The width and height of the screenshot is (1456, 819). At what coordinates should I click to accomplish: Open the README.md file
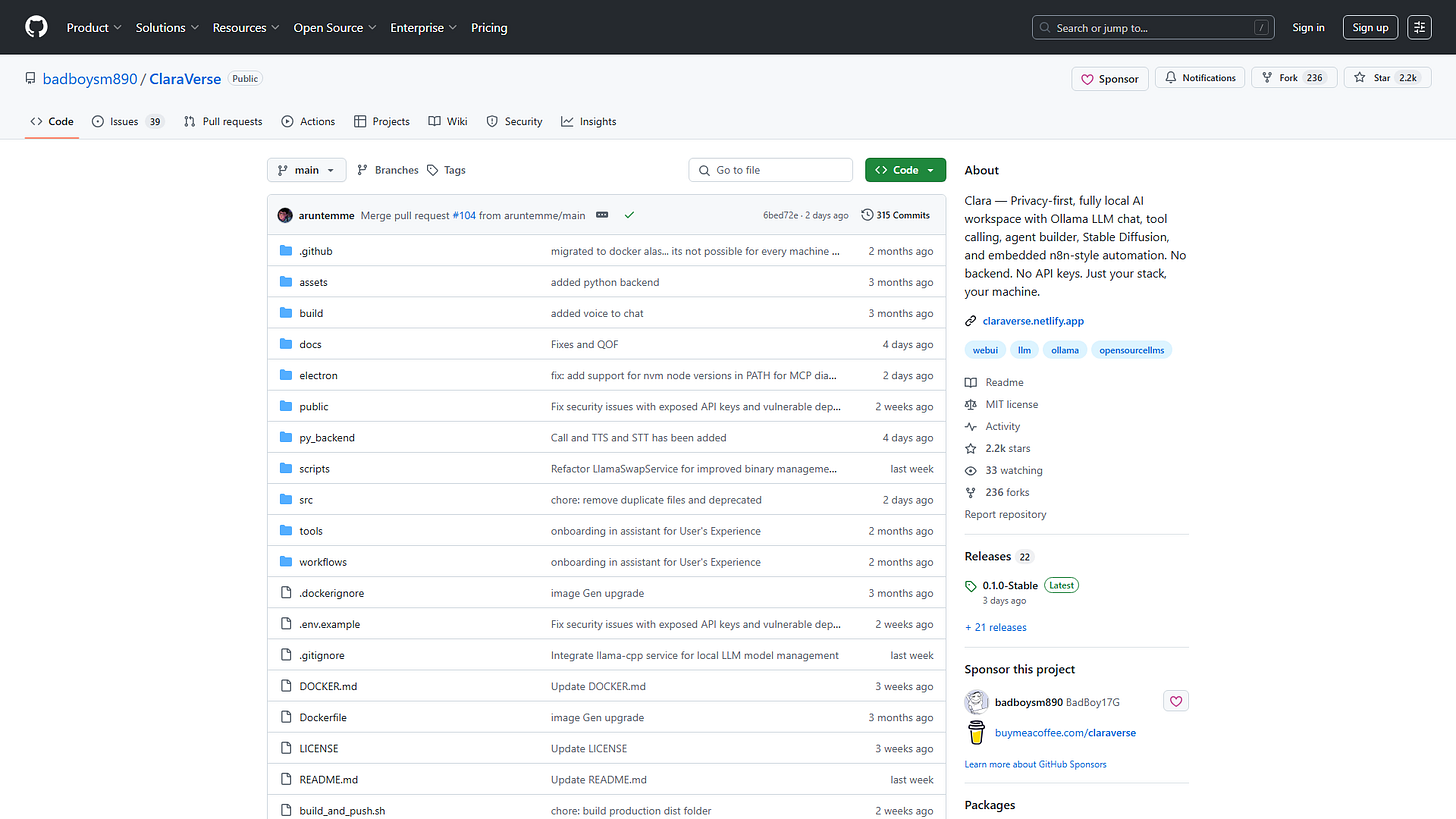328,779
